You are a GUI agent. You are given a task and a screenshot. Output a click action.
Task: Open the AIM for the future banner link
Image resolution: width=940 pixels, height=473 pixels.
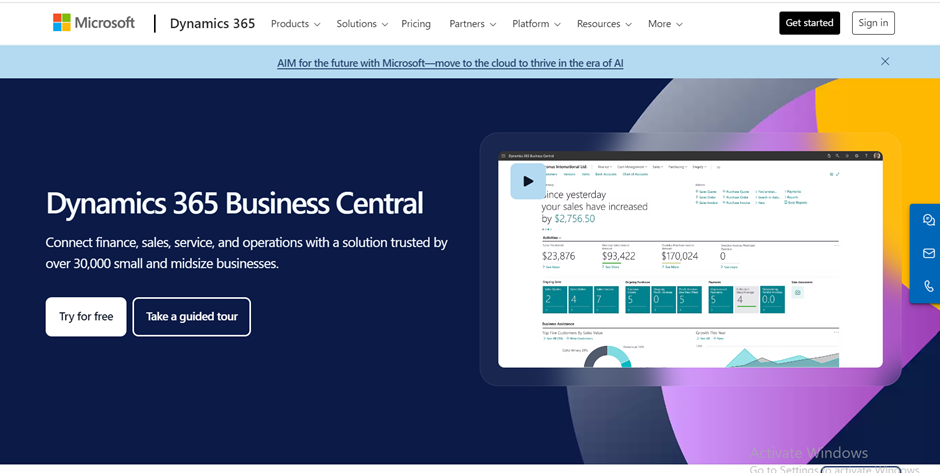tap(450, 63)
